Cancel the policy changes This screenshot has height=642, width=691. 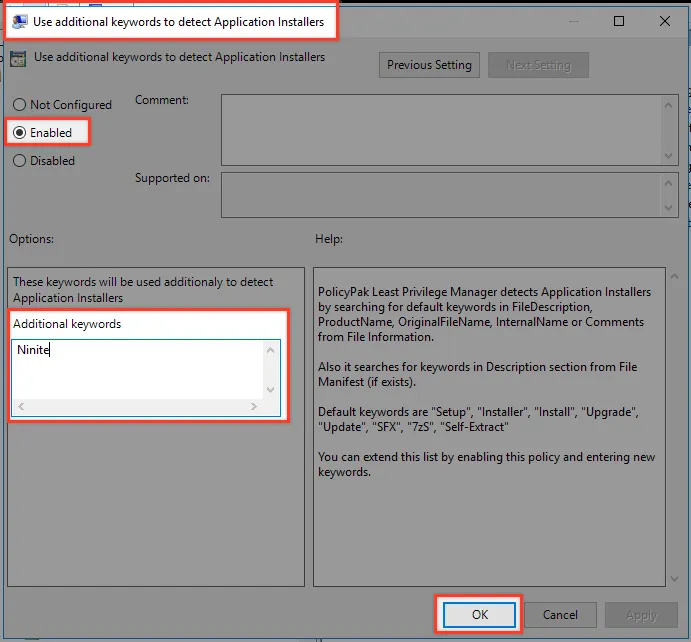[560, 615]
